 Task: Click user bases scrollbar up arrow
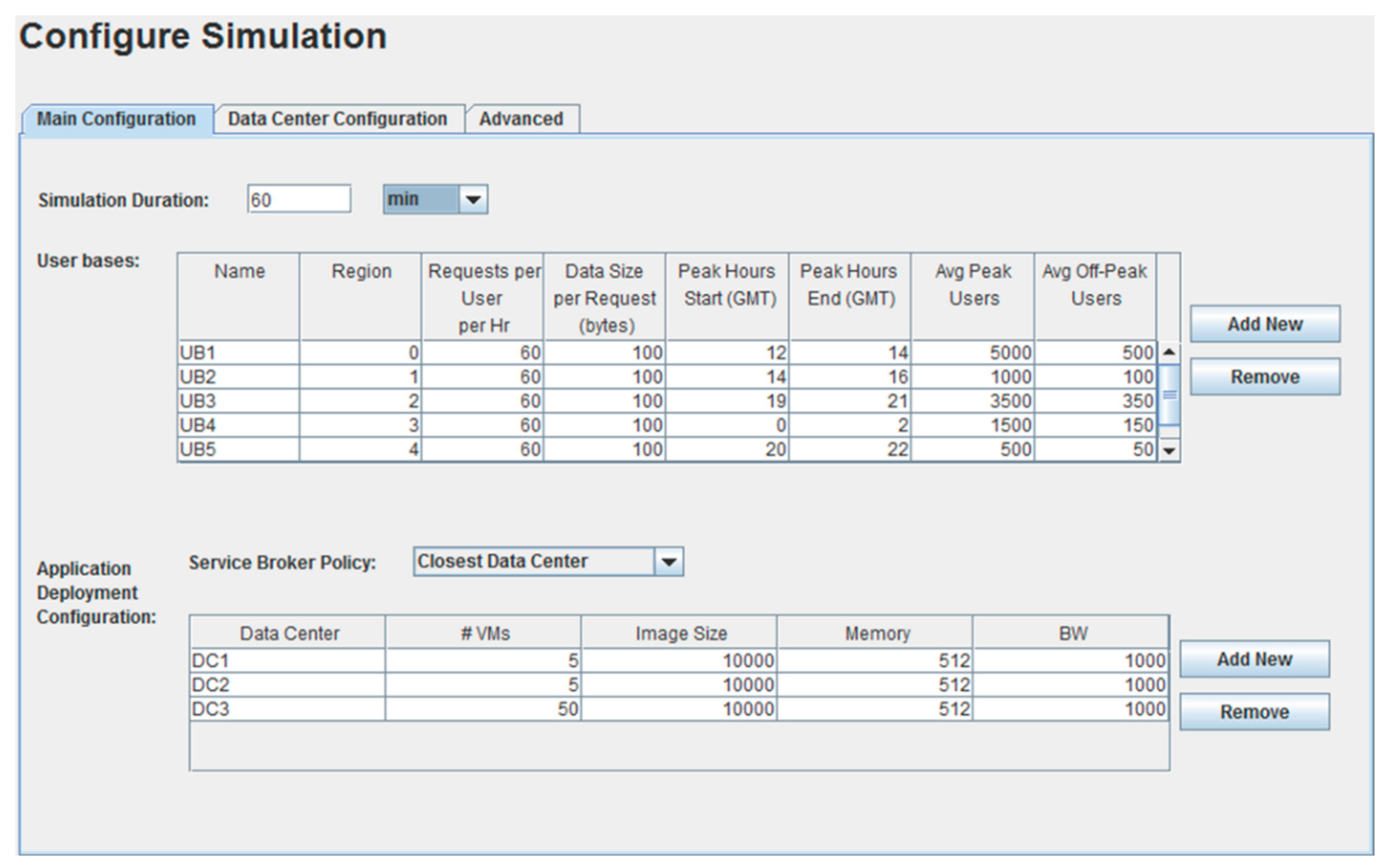pos(1169,352)
